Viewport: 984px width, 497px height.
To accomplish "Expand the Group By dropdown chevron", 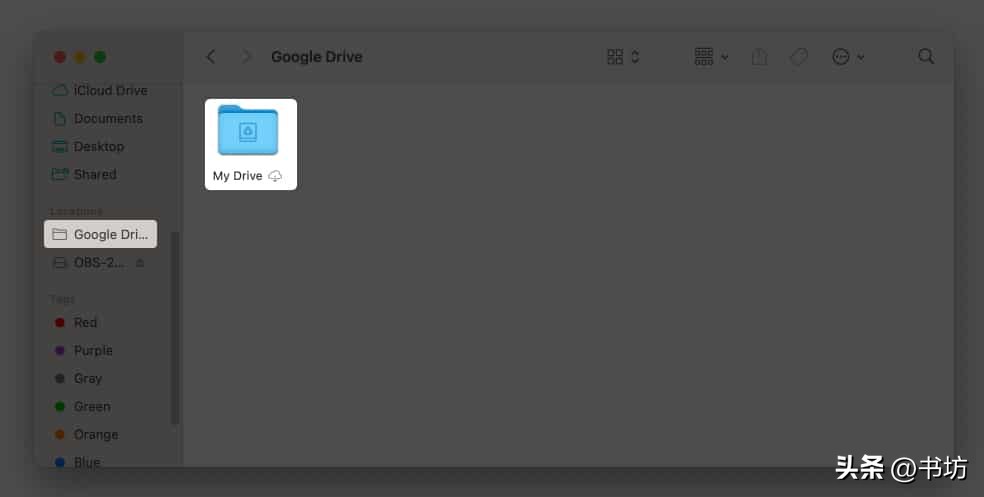I will (724, 57).
